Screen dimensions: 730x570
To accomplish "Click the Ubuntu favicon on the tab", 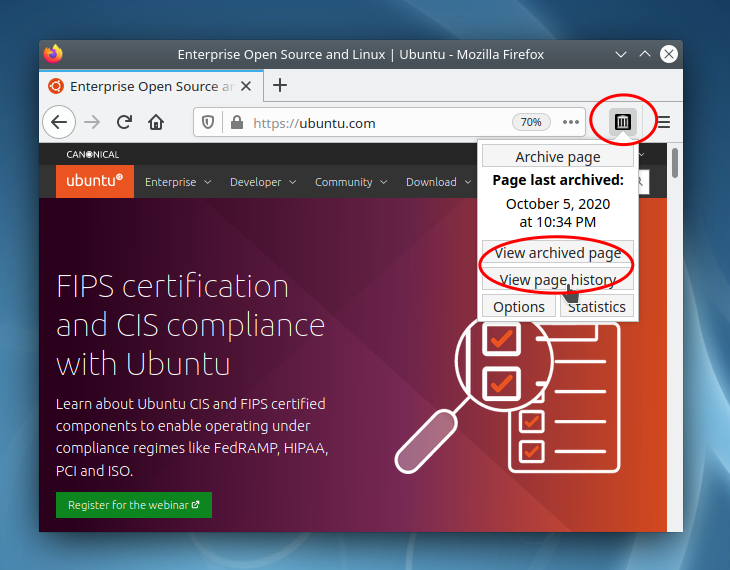I will click(56, 86).
